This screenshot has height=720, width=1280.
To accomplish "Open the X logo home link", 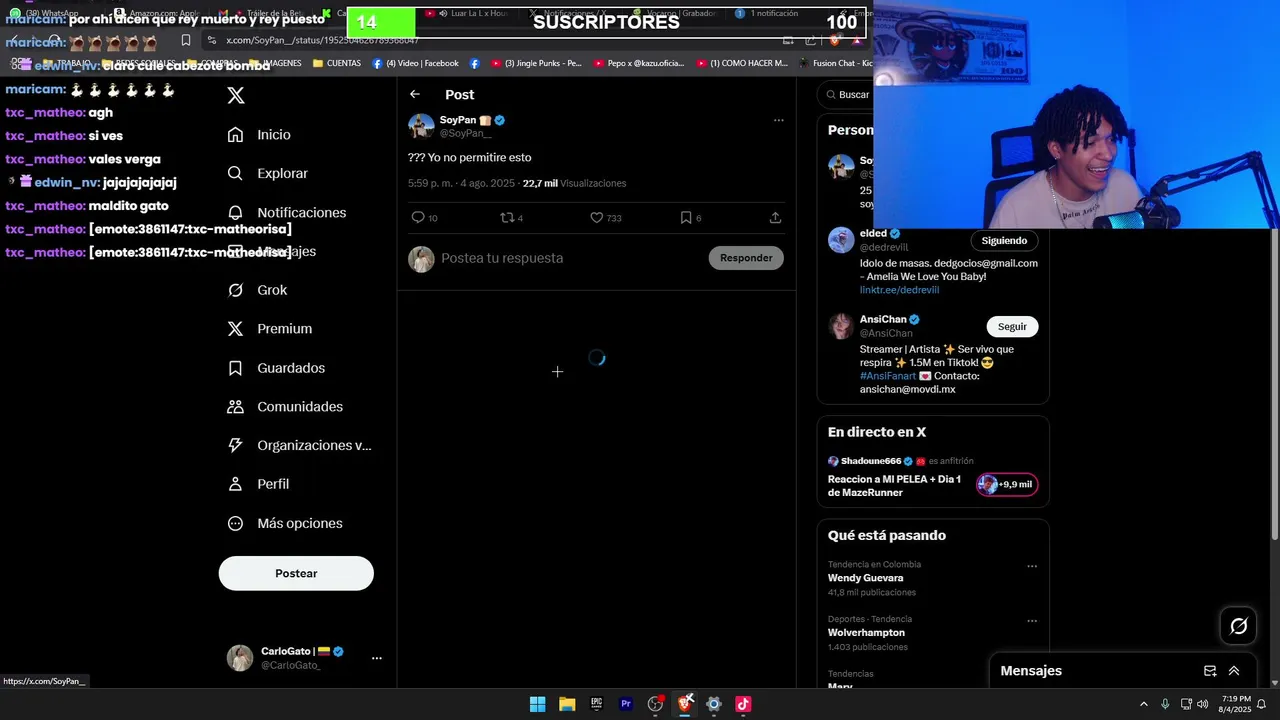I will (236, 95).
